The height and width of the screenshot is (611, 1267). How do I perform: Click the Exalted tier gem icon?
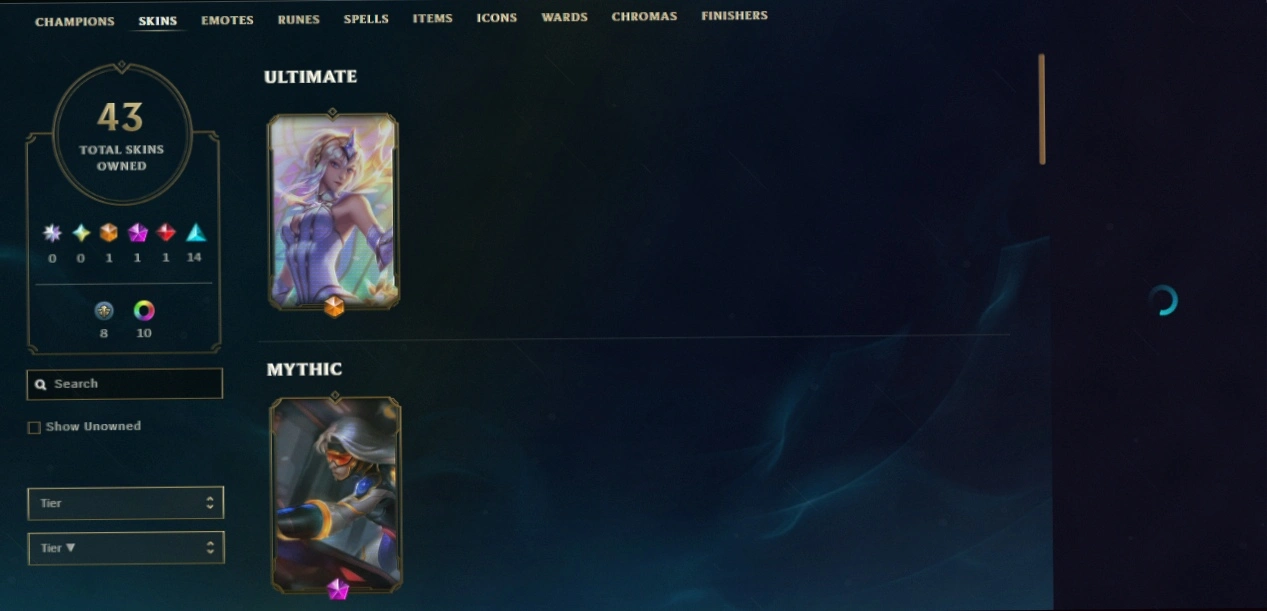(x=81, y=233)
